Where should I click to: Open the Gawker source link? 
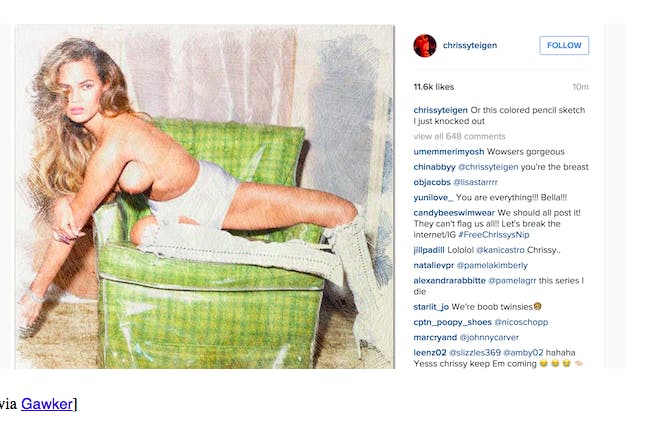pos(47,404)
